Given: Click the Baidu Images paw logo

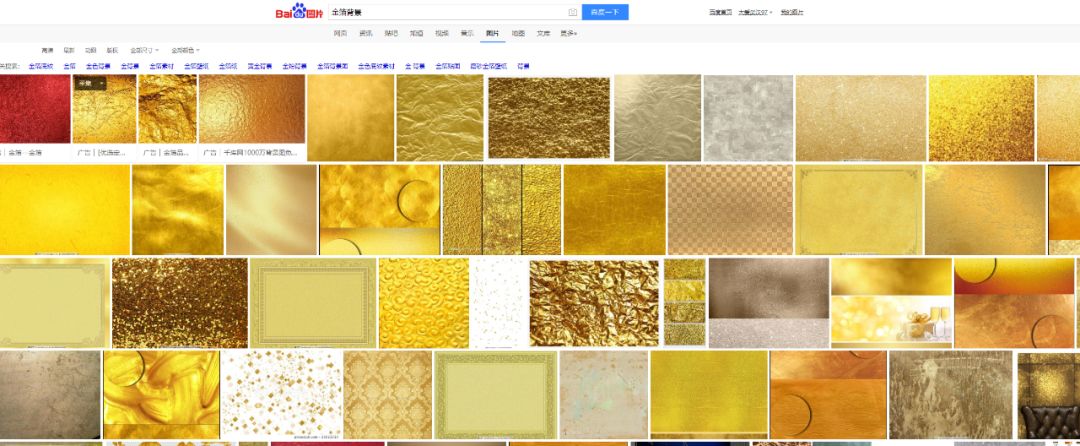Looking at the screenshot, I should tap(300, 12).
